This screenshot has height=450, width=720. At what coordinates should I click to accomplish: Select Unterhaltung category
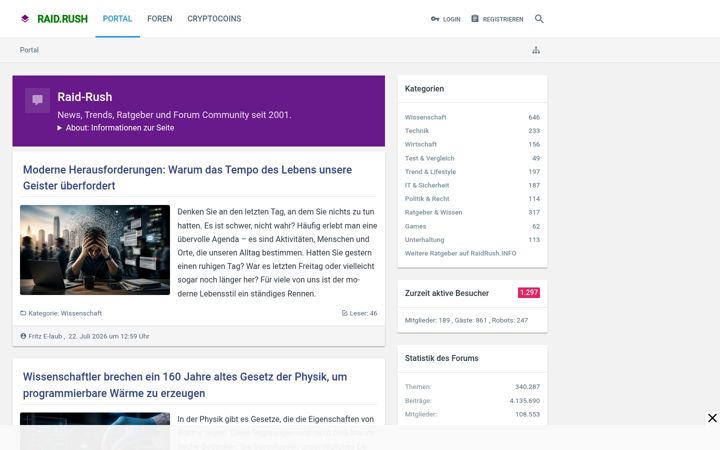(x=424, y=240)
